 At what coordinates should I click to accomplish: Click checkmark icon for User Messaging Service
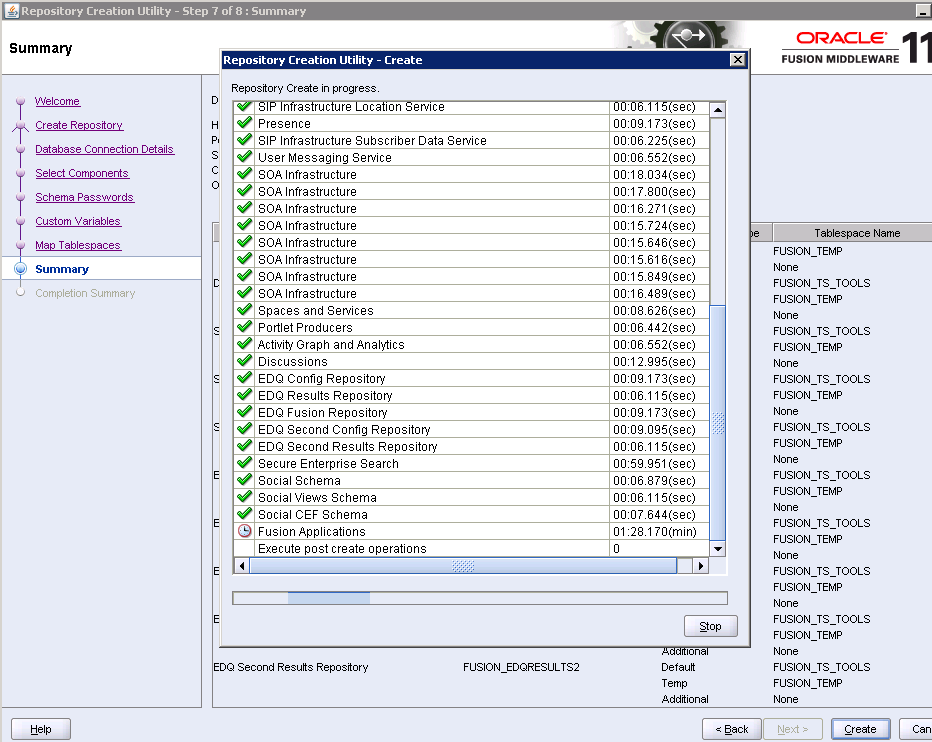pos(244,157)
